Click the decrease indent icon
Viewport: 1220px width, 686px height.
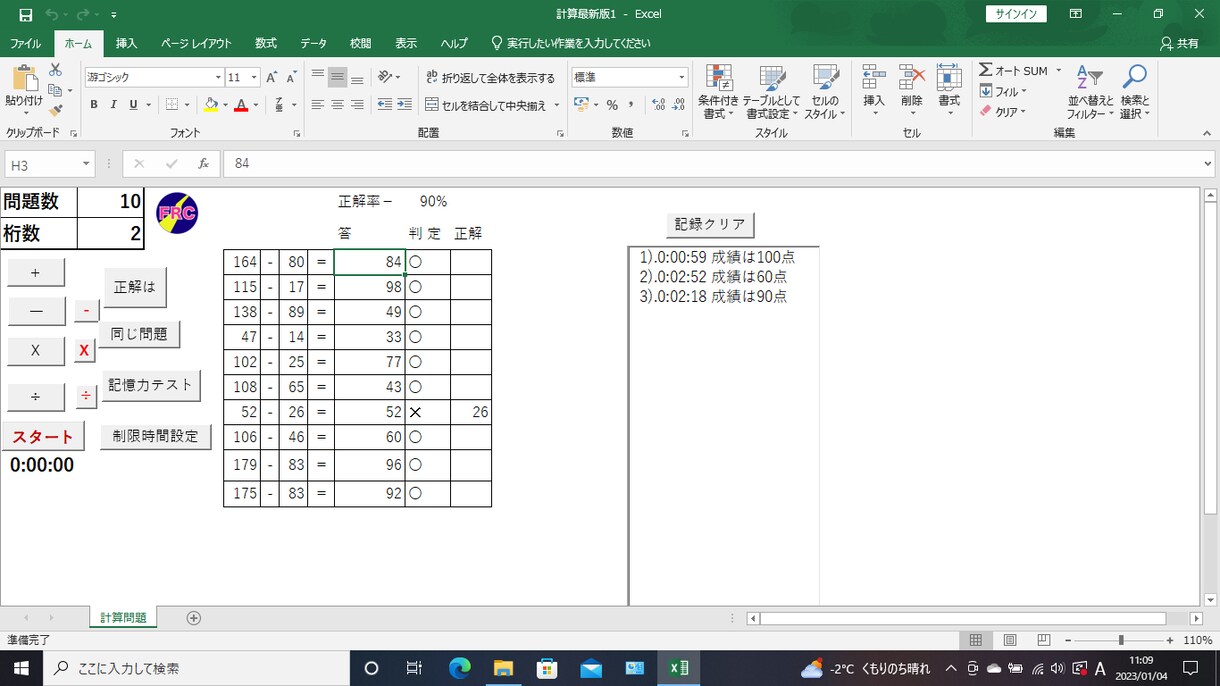pyautogui.click(x=385, y=105)
